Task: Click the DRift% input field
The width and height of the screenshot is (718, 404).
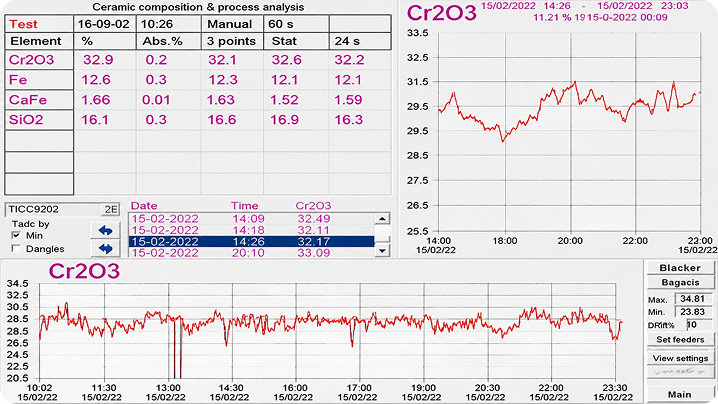Action: pos(699,325)
